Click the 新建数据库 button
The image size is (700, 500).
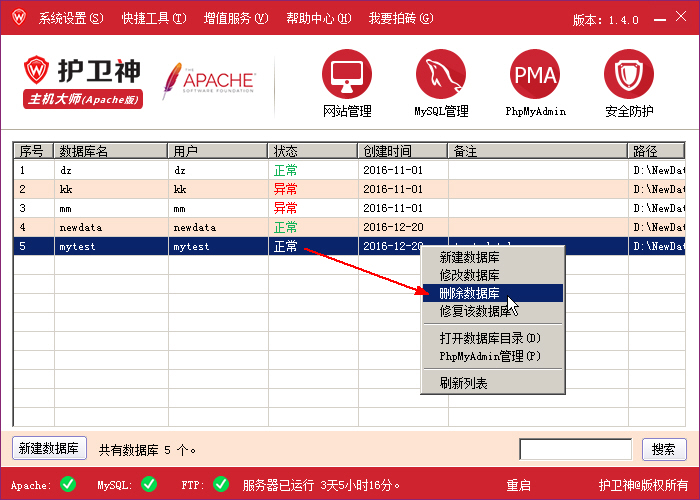click(50, 449)
